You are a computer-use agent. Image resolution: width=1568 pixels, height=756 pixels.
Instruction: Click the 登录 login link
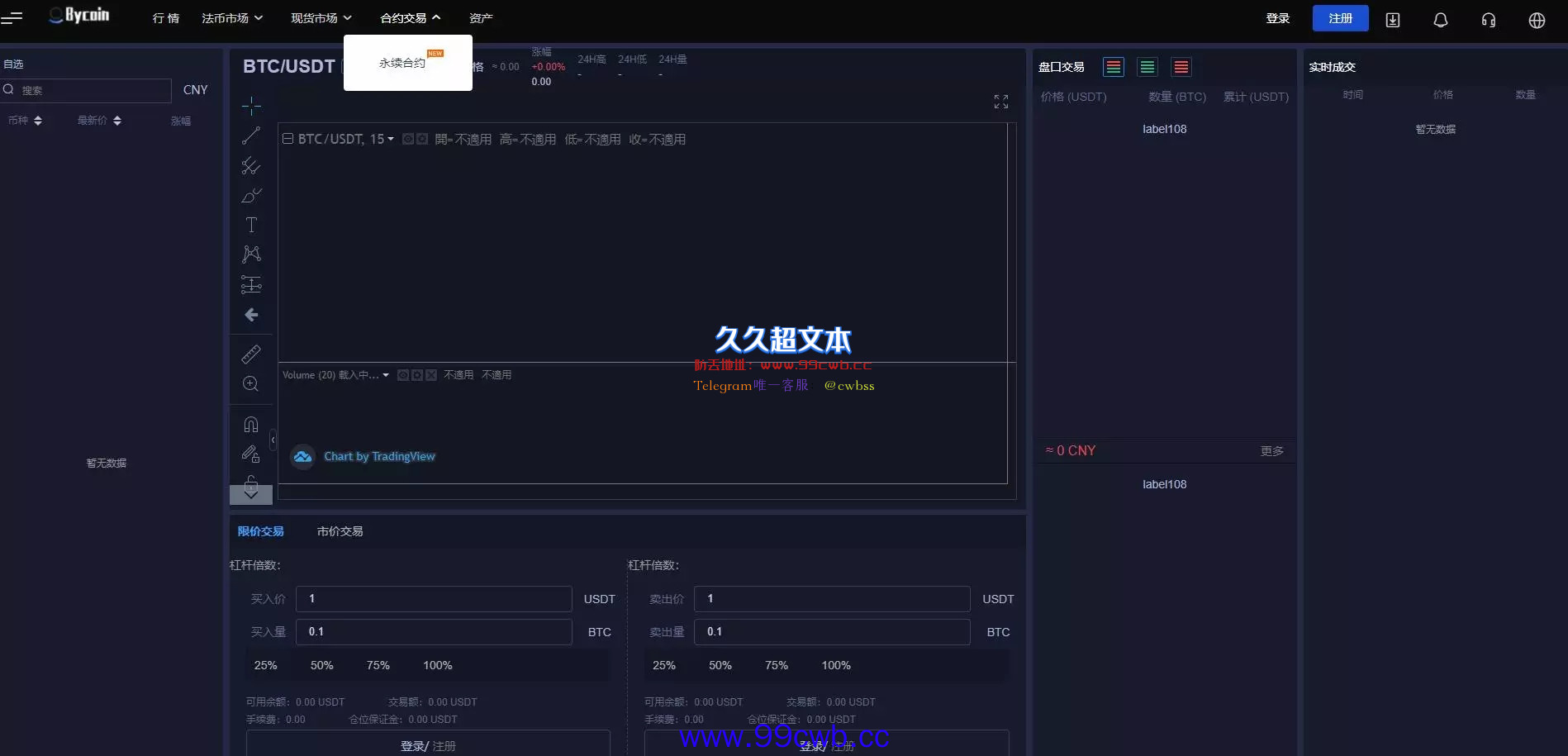pos(1278,18)
